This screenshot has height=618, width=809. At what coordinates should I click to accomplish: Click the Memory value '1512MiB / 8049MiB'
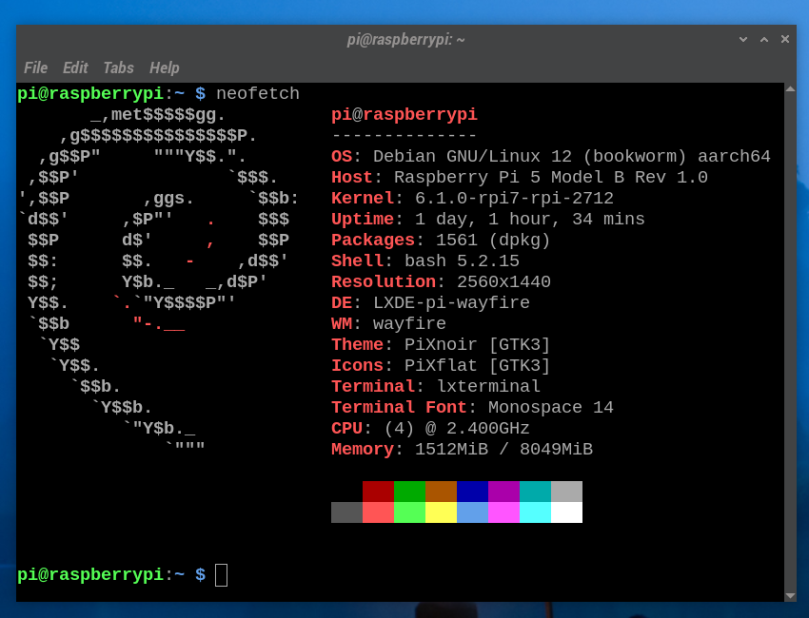point(504,449)
